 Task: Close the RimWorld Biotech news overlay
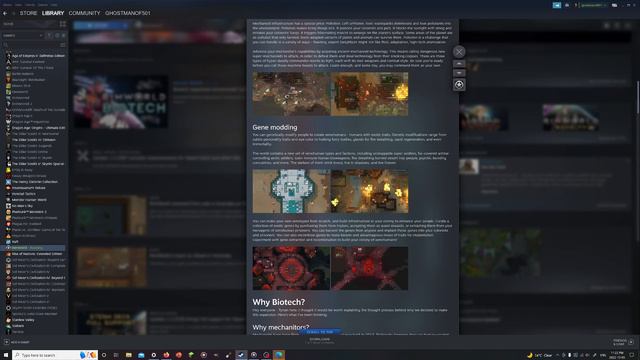point(459,52)
